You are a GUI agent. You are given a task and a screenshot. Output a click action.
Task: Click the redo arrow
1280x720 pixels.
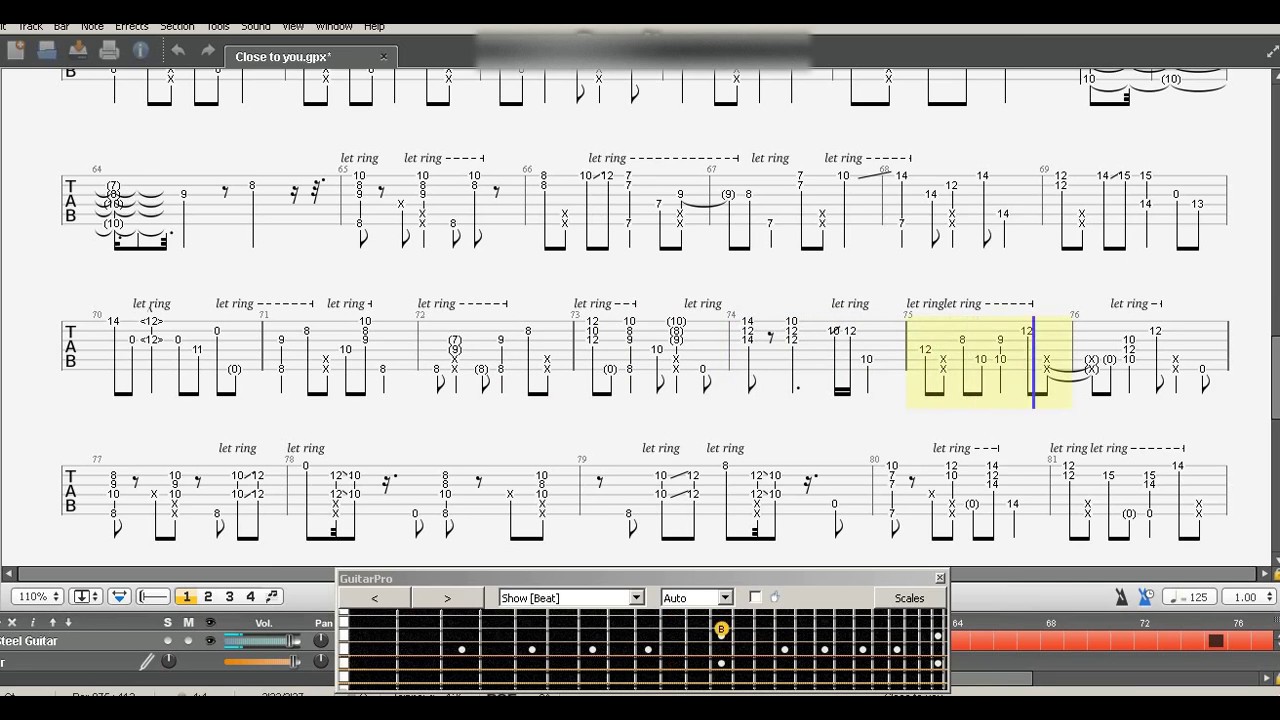click(x=208, y=50)
